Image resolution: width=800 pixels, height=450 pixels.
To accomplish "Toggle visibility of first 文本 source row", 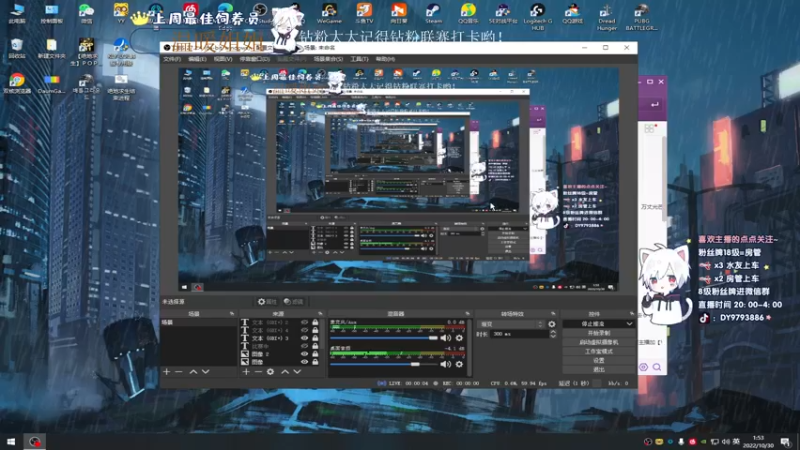I will tap(305, 322).
